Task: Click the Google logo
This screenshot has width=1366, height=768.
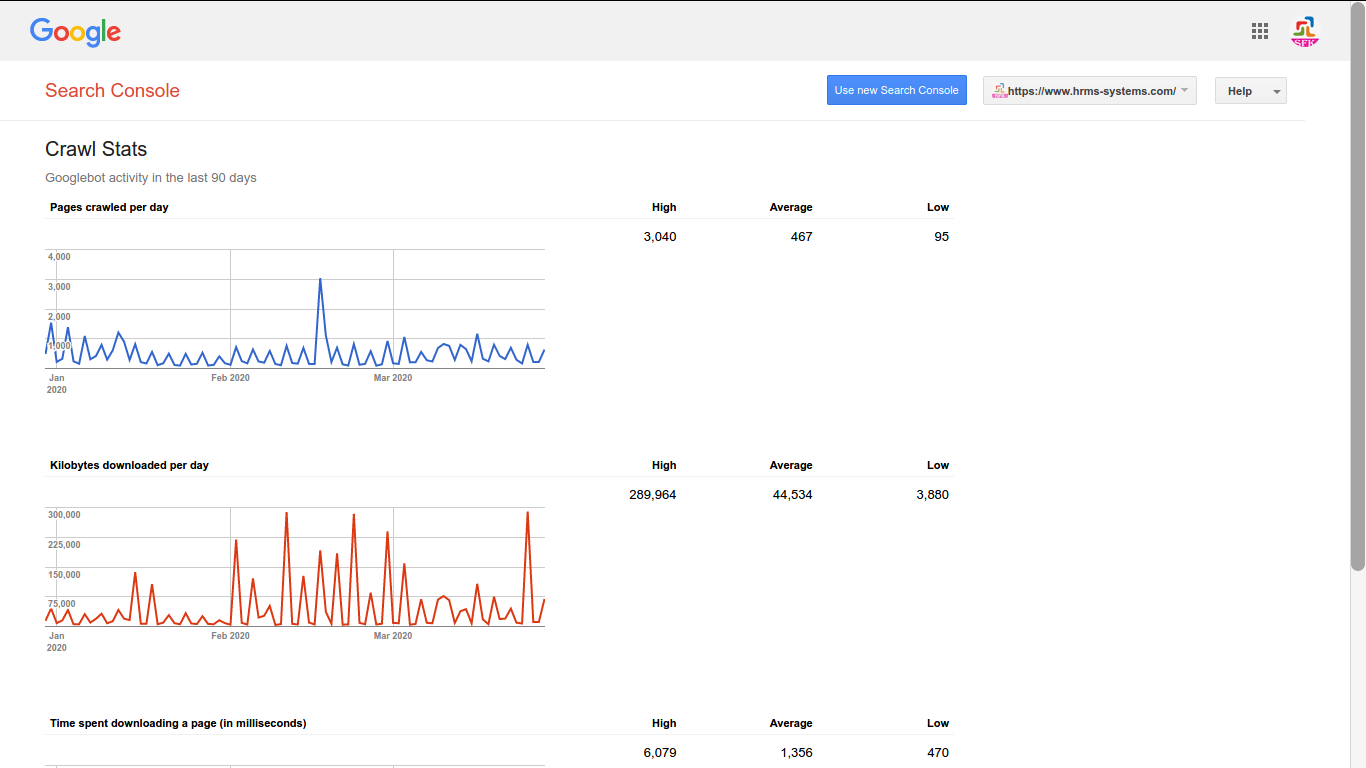Action: click(x=75, y=32)
